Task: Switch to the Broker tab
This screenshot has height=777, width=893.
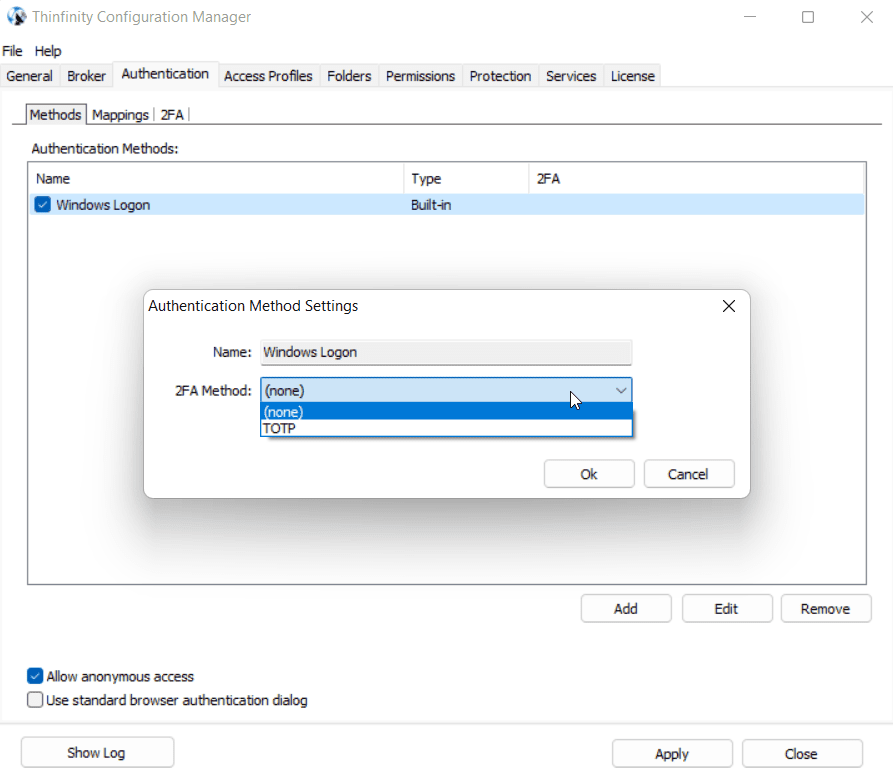Action: click(x=87, y=76)
